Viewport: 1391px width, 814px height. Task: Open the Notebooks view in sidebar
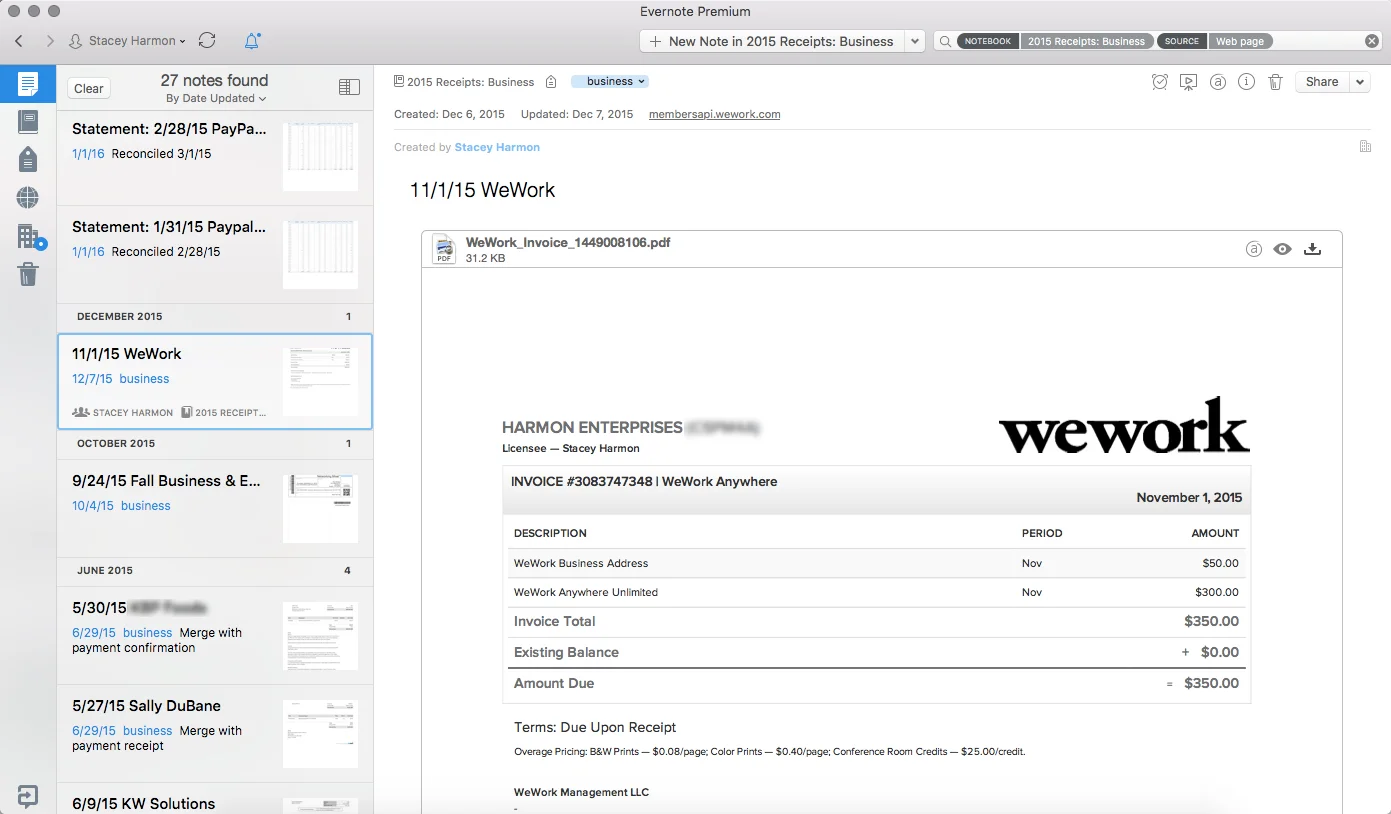[28, 122]
